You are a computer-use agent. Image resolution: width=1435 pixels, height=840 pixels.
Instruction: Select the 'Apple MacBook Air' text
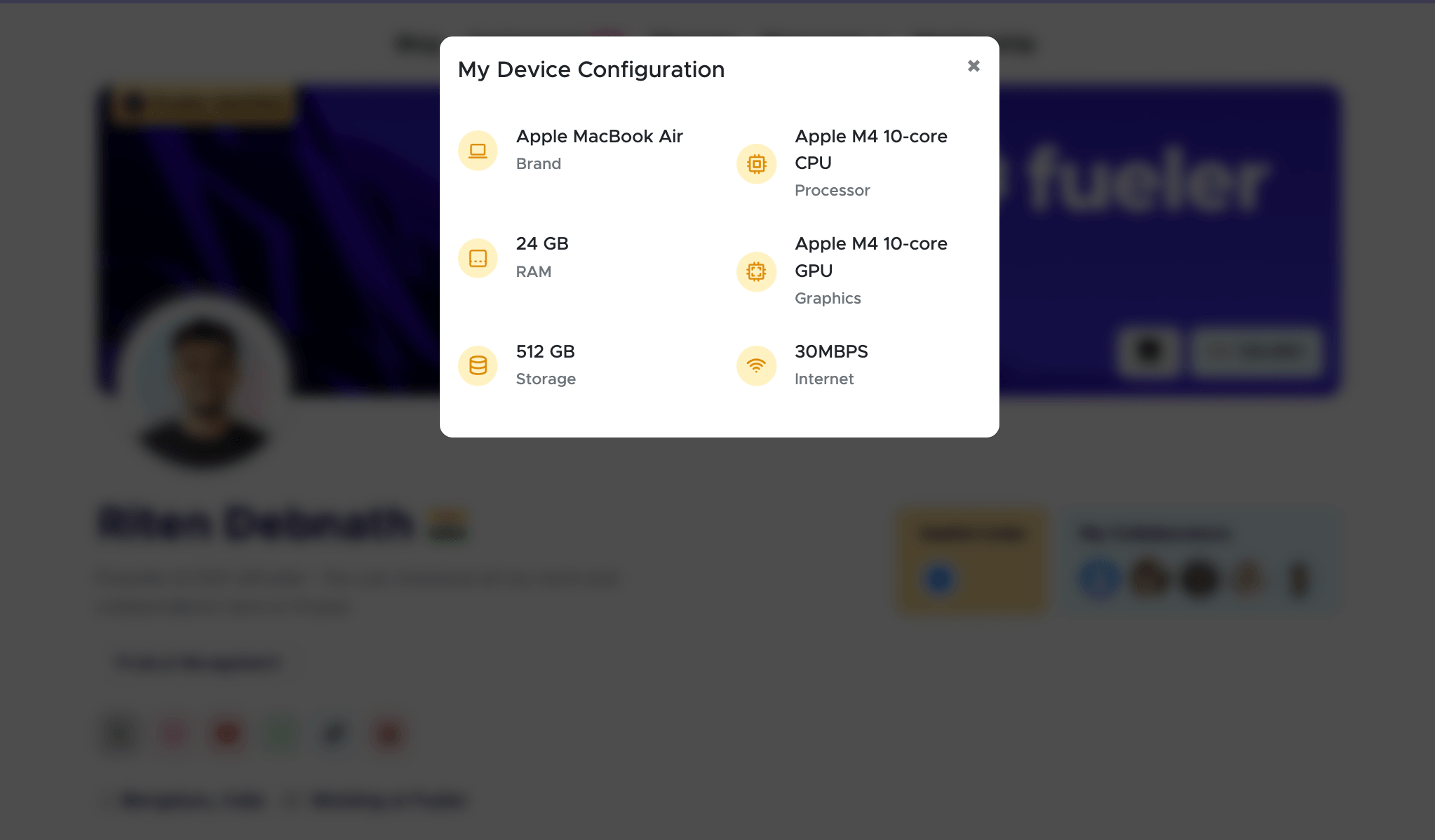[600, 136]
